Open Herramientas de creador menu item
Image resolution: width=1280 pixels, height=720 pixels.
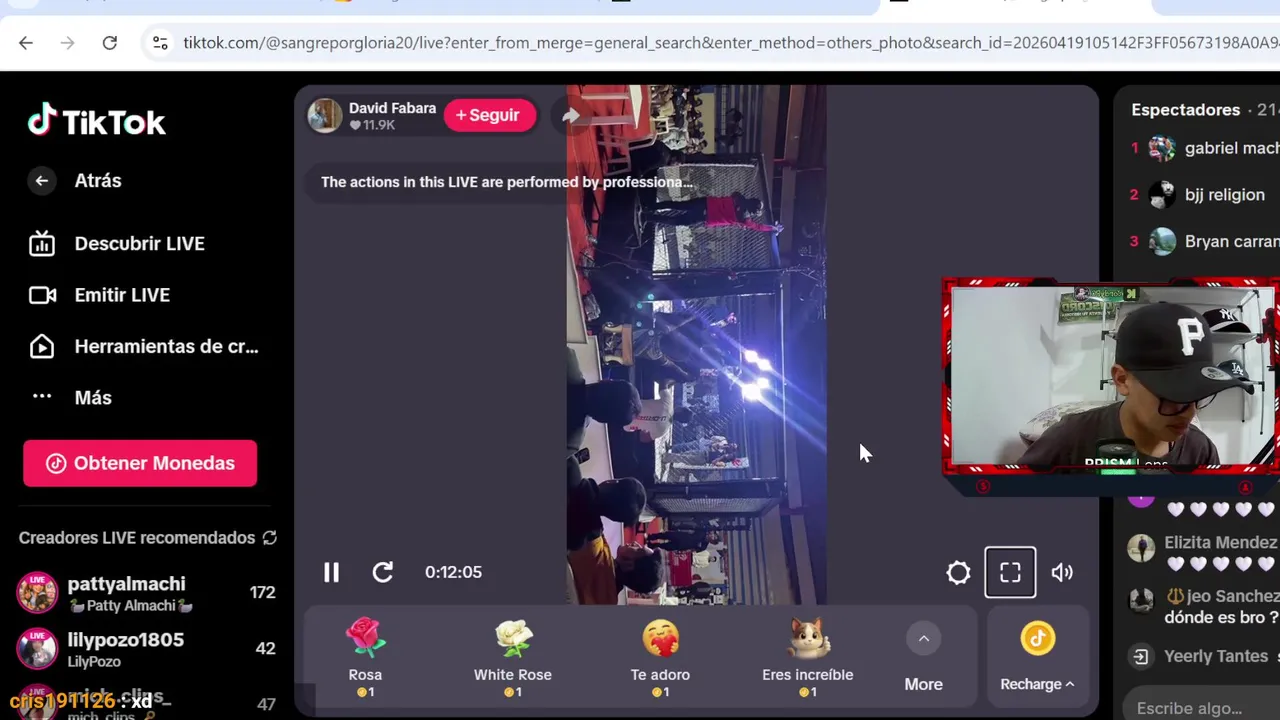(144, 347)
